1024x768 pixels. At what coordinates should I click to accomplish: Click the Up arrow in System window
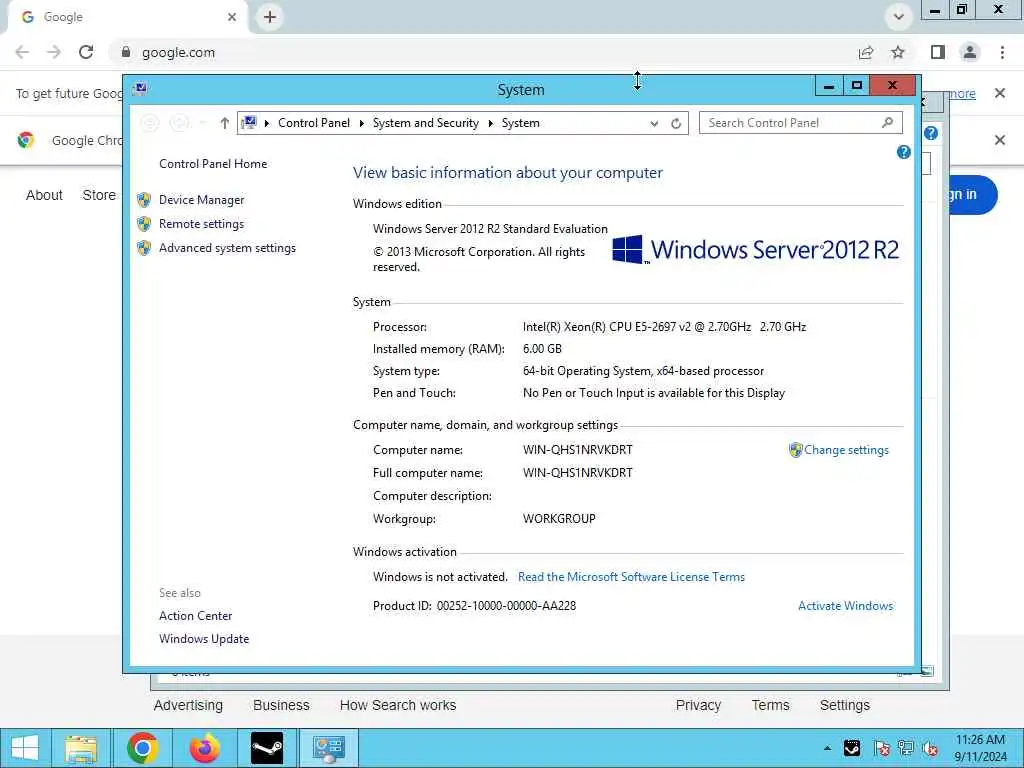[224, 123]
